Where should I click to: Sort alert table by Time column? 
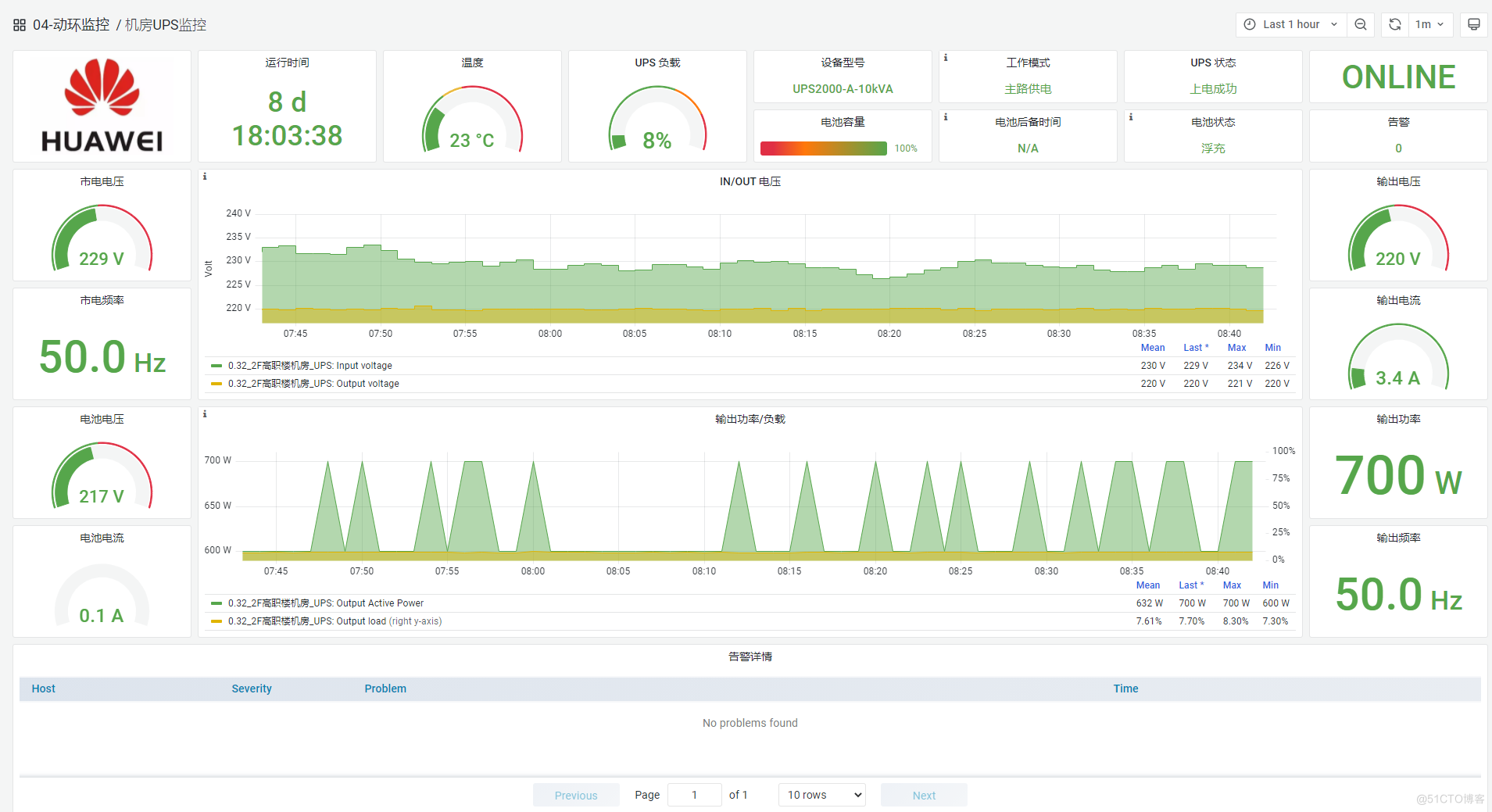click(1125, 689)
